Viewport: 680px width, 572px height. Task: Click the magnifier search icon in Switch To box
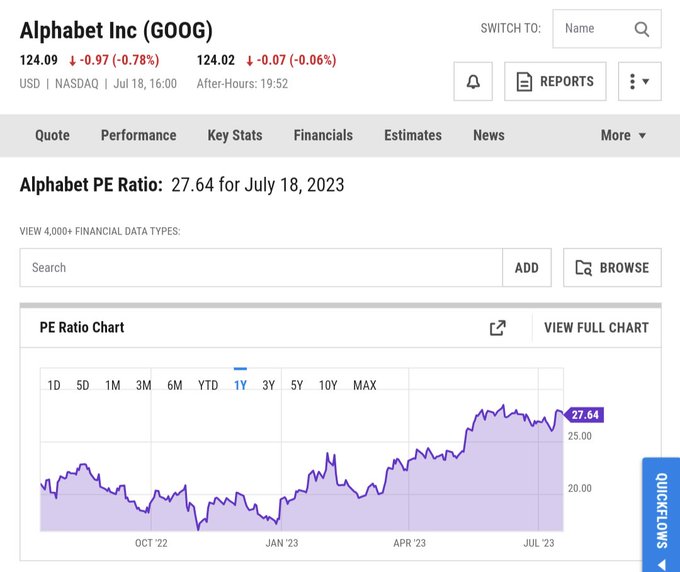point(641,29)
